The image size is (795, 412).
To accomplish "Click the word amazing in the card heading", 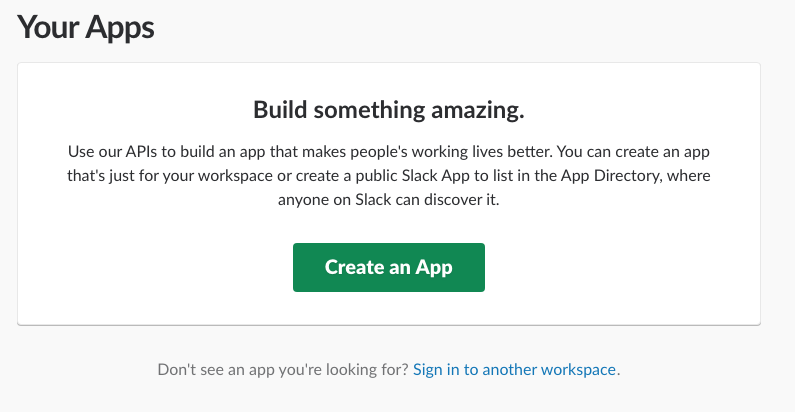I will [x=476, y=109].
